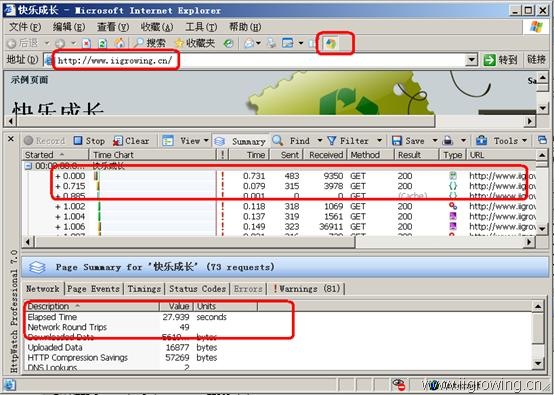Open the IE Favorites star button
The width and height of the screenshot is (554, 395).
tap(195, 43)
